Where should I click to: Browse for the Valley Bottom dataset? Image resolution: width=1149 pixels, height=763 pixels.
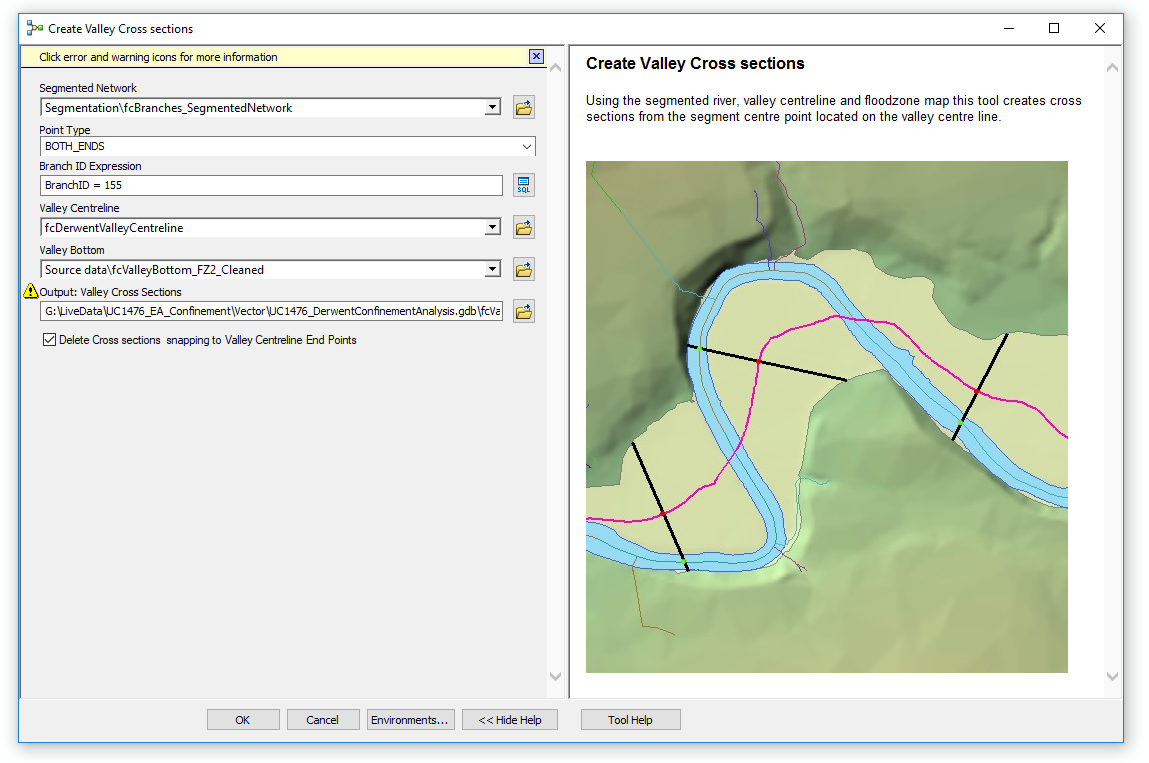click(x=524, y=268)
